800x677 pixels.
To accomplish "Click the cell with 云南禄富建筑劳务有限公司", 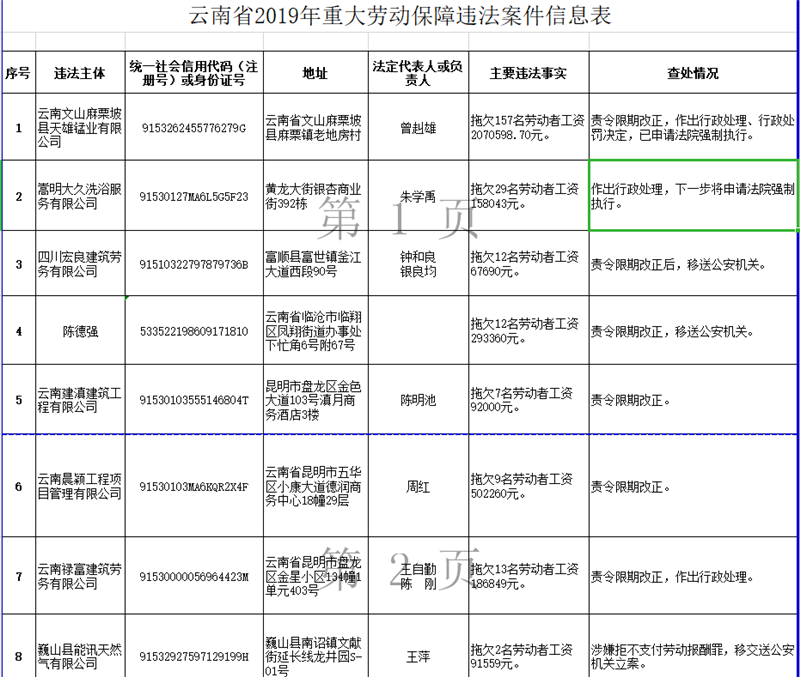I will click(80, 576).
